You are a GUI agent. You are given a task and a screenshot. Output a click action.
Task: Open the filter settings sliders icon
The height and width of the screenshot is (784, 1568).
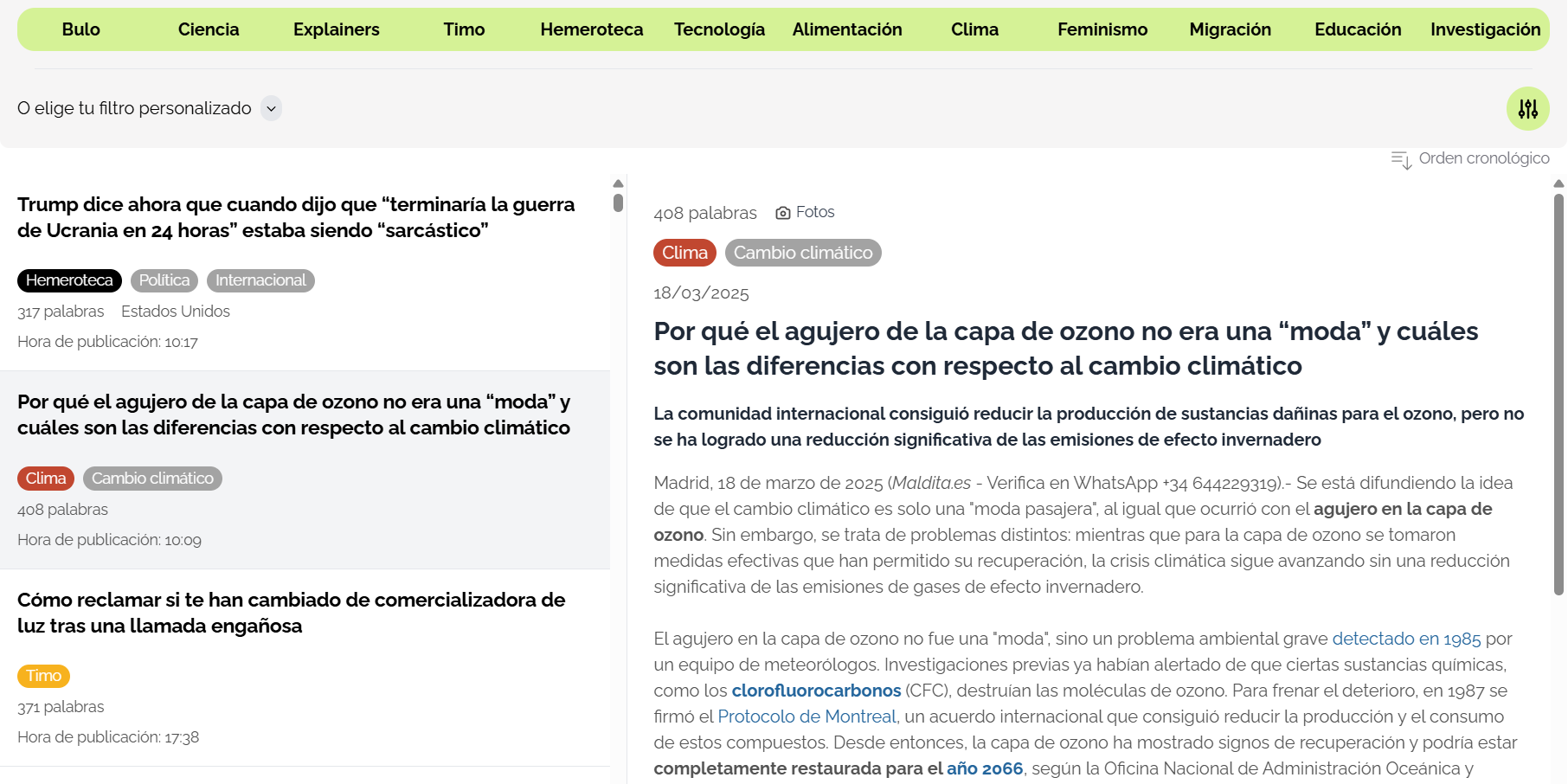tap(1527, 108)
